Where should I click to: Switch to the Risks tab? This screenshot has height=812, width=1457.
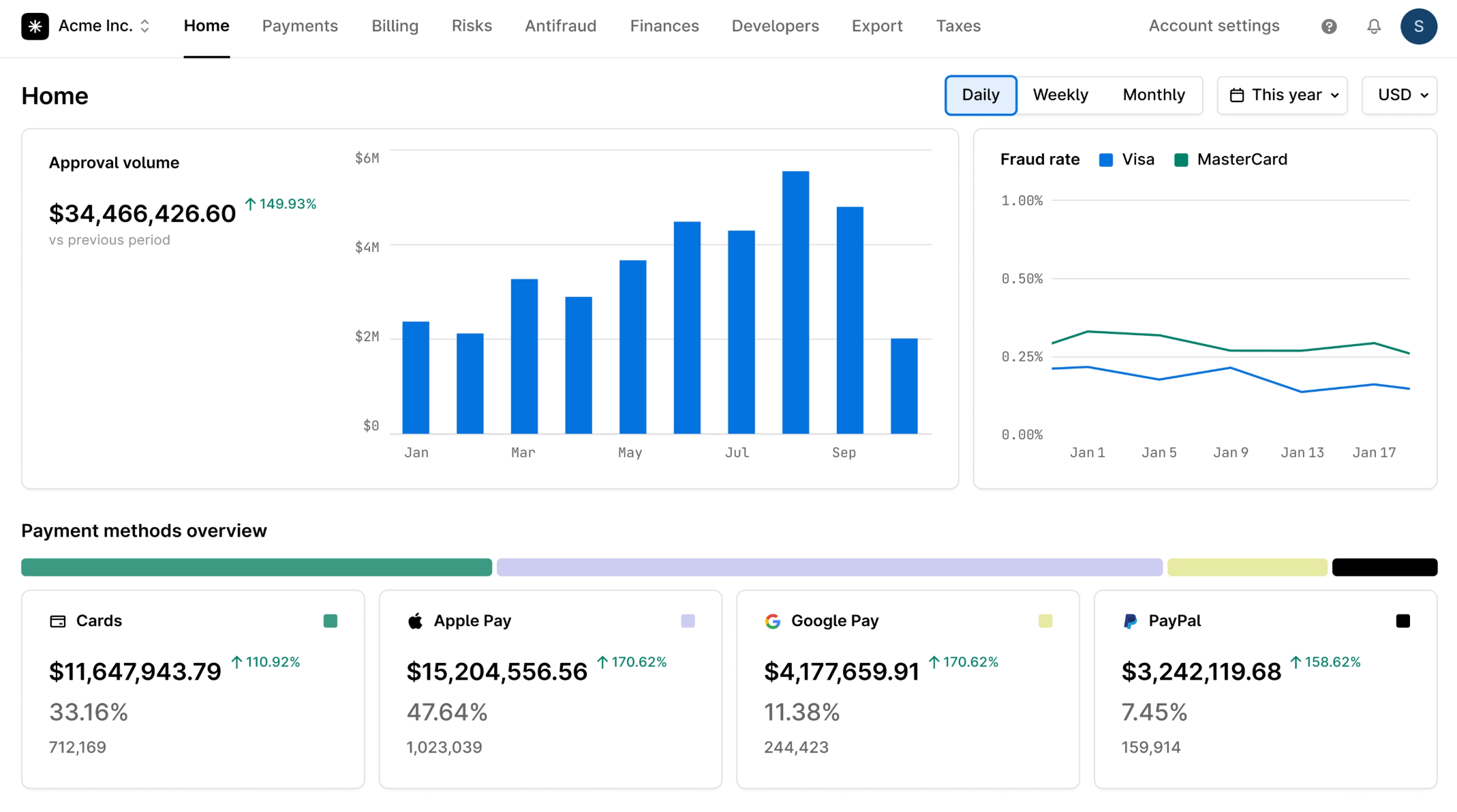(x=472, y=27)
